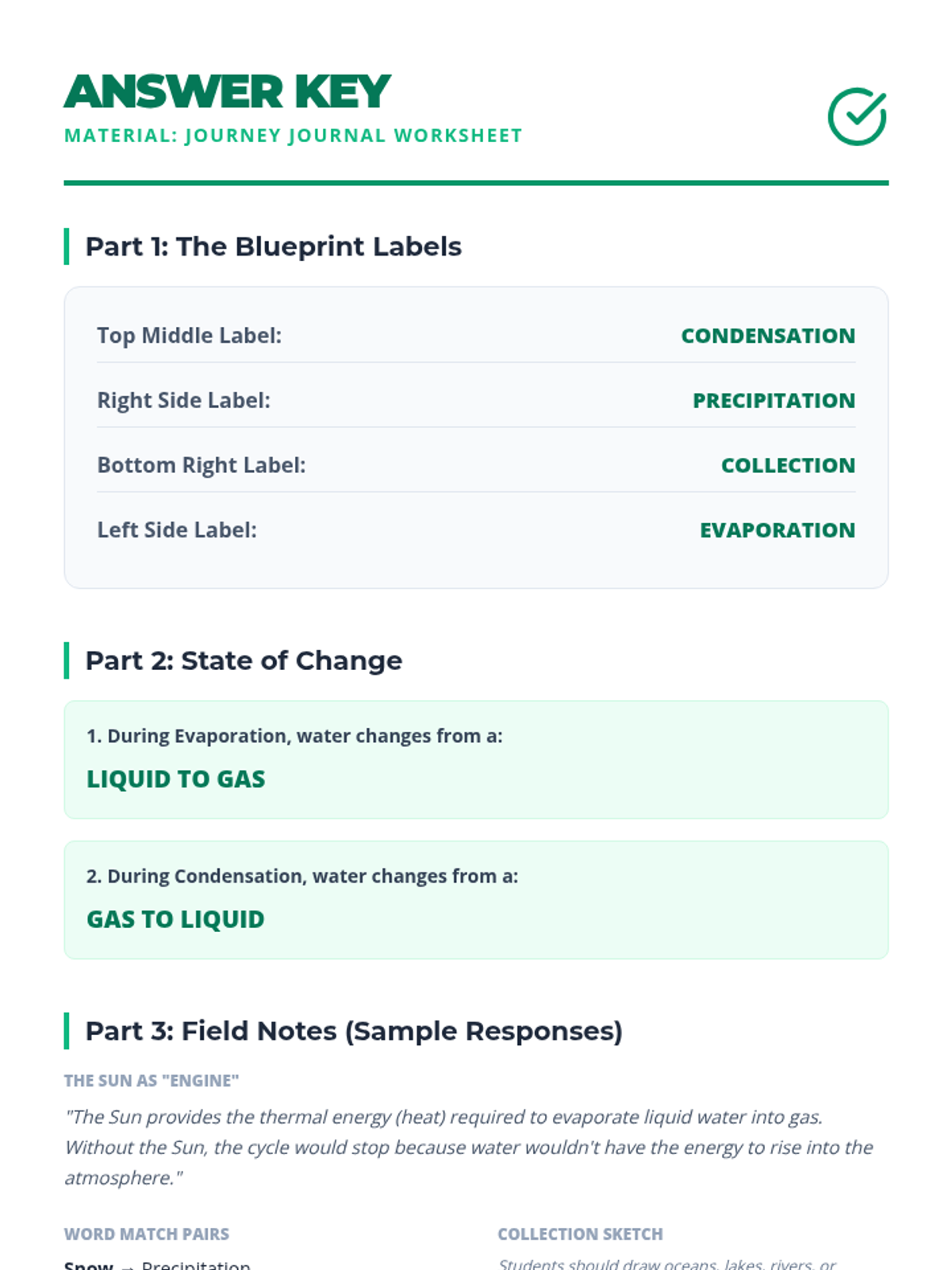Click the PRECIPITATION answer

[x=773, y=400]
